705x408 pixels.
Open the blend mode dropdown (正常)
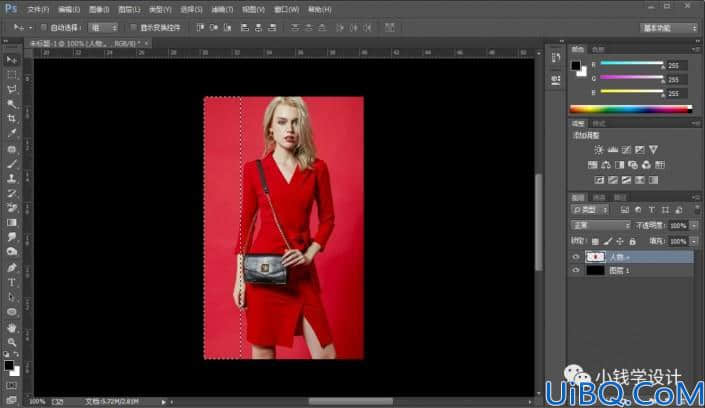(600, 225)
